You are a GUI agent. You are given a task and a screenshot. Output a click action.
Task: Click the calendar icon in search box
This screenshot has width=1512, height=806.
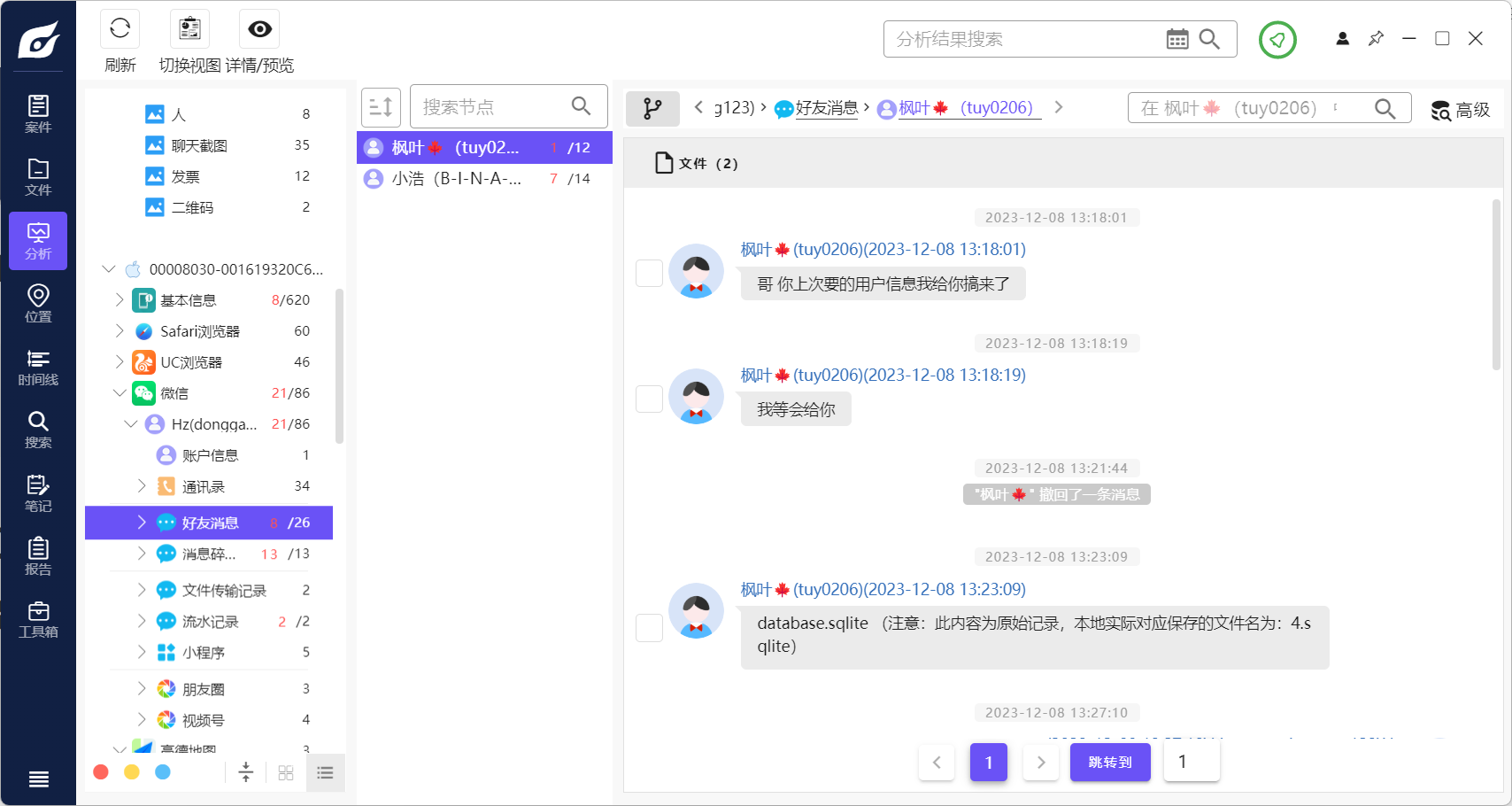1176,39
